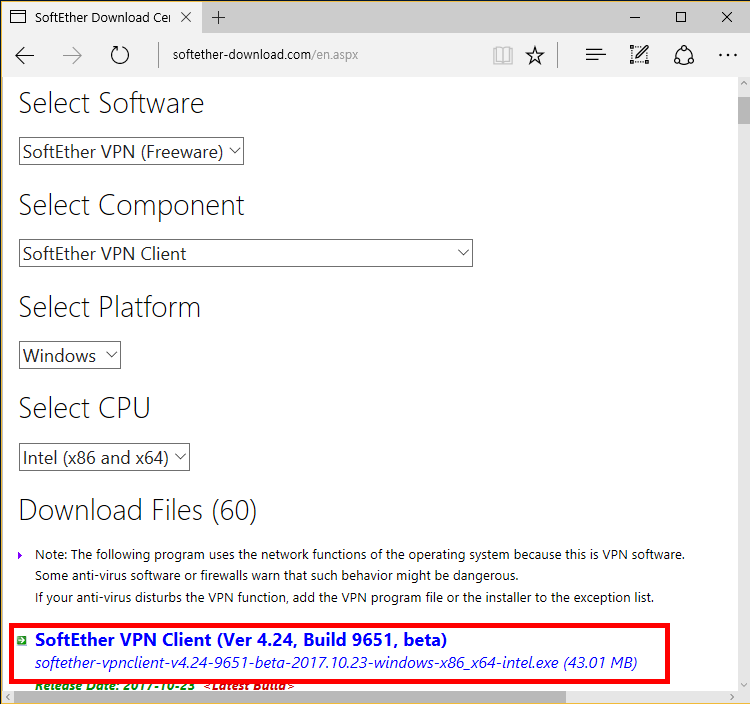Open the Intel (x86 and x64) CPU dropdown
750x704 pixels.
click(104, 457)
